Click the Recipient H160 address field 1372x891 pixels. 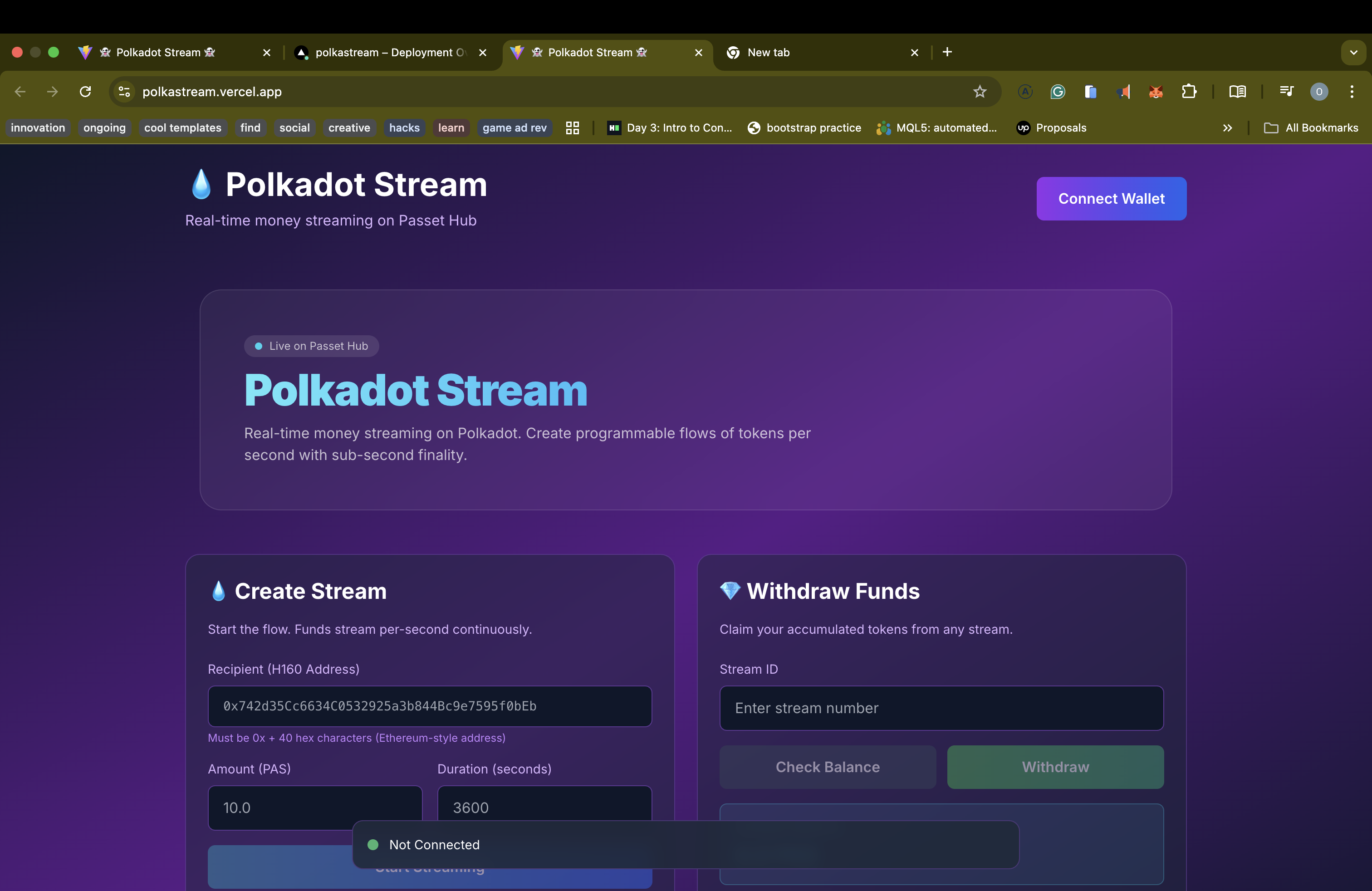coord(430,706)
